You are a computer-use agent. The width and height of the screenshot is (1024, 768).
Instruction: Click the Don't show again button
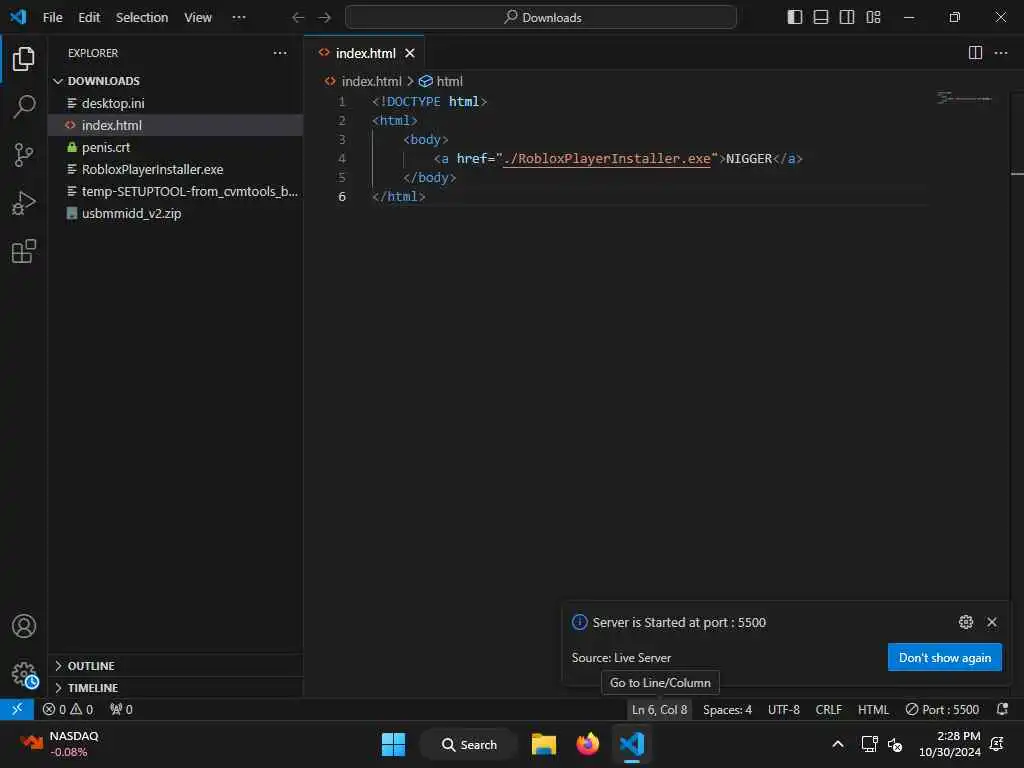click(944, 658)
